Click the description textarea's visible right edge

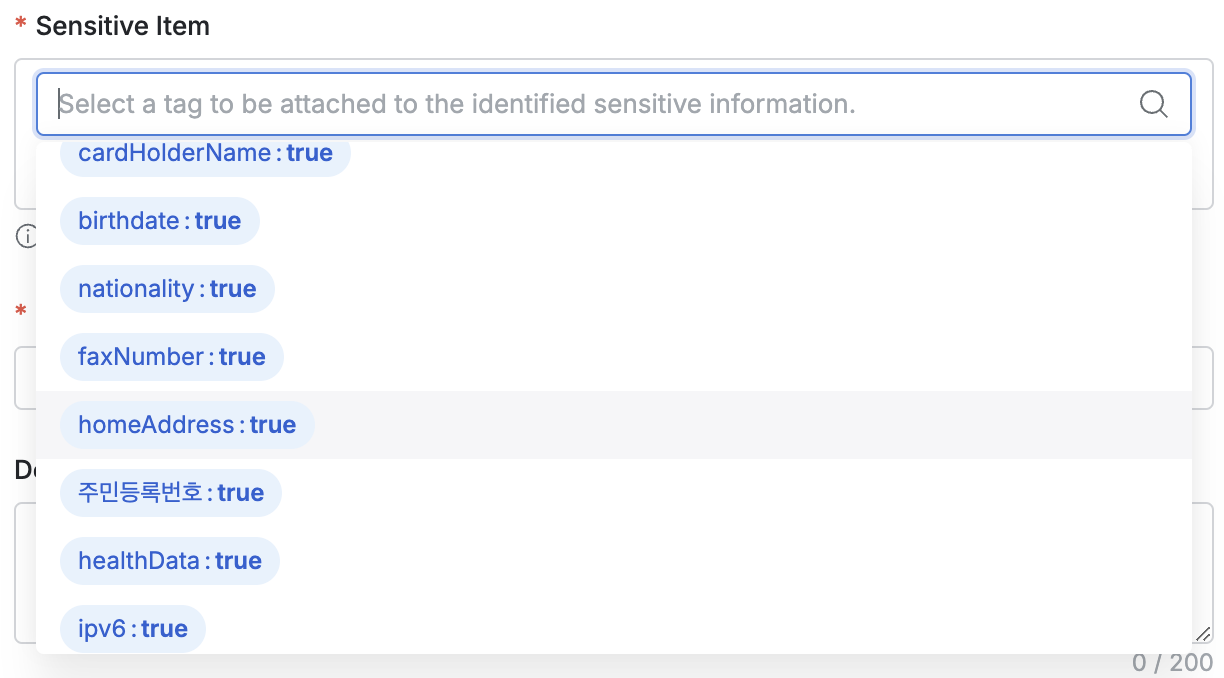tap(1203, 570)
